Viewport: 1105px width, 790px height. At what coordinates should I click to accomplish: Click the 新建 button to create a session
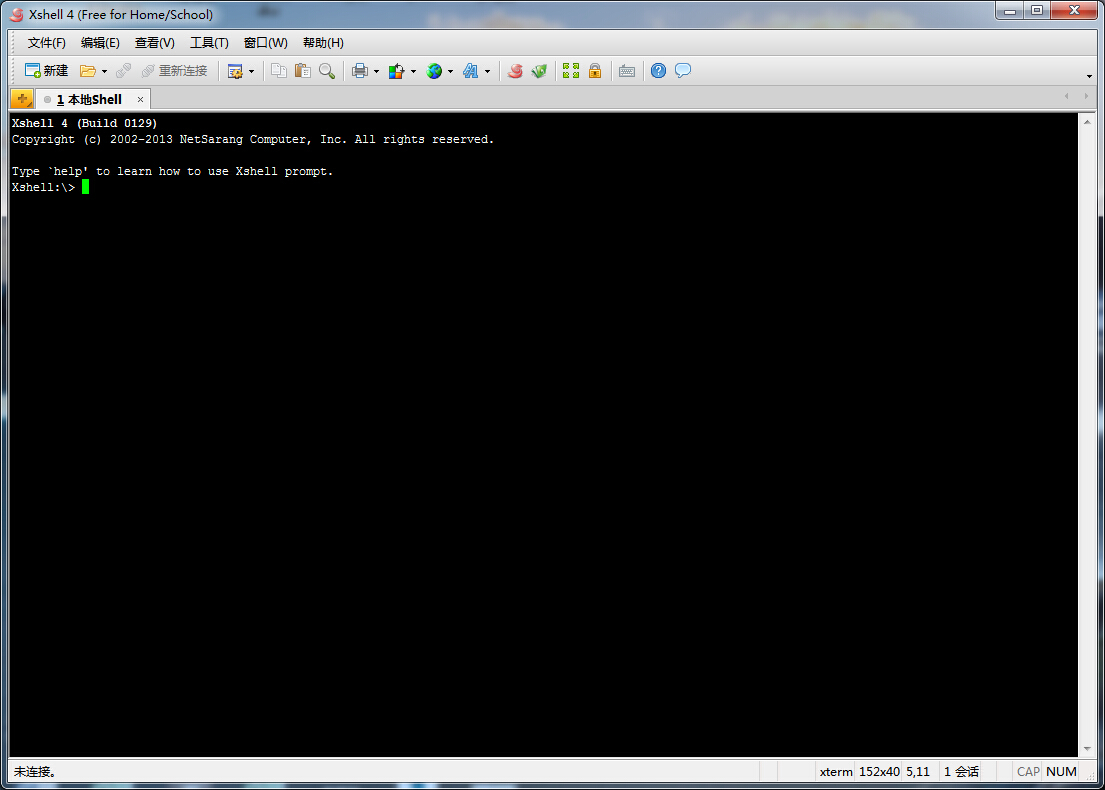pyautogui.click(x=45, y=71)
